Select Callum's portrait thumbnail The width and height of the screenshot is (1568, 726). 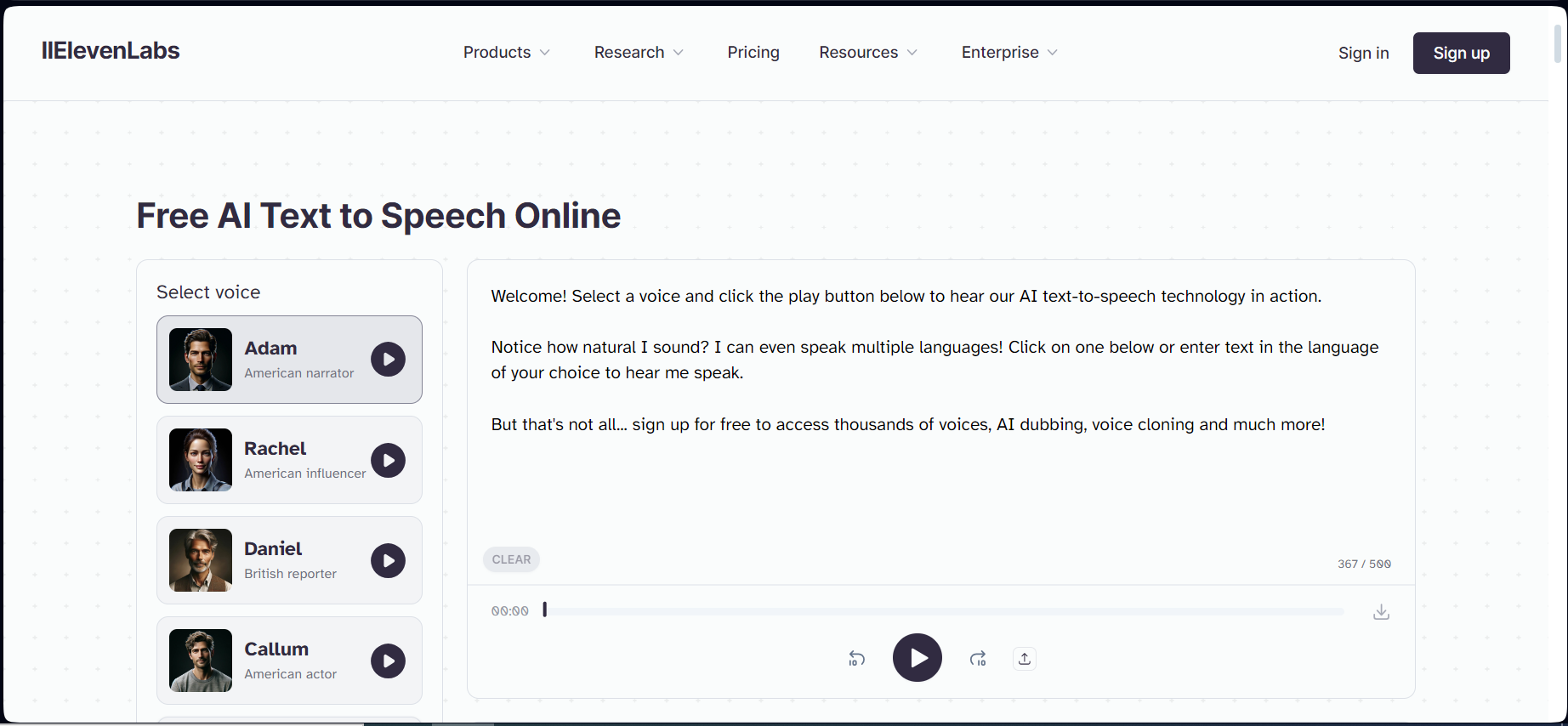[x=201, y=661]
